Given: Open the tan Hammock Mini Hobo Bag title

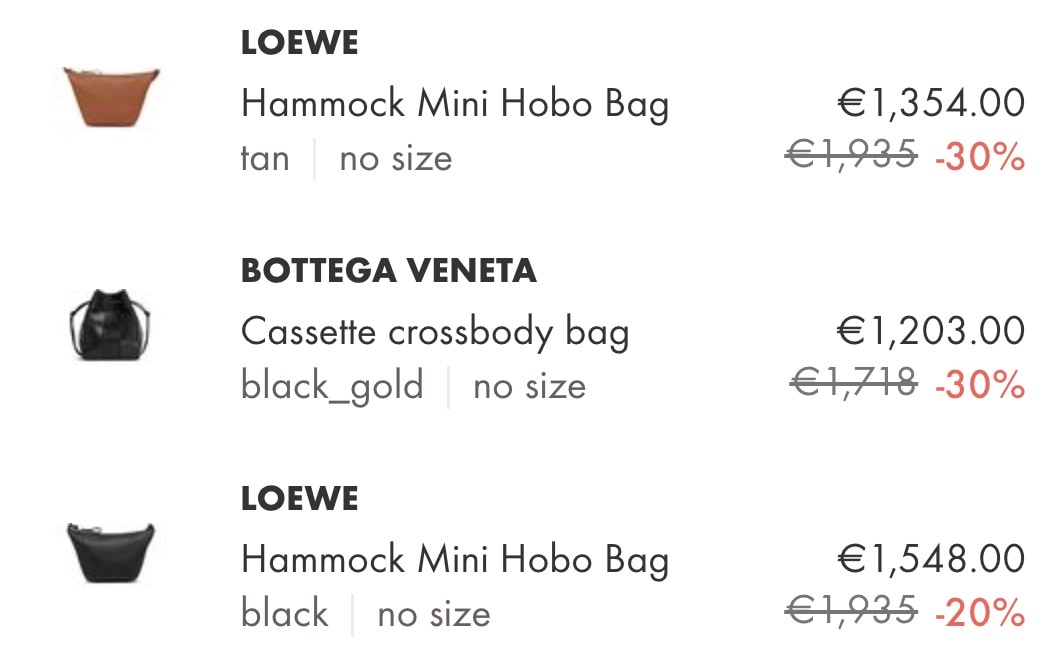Looking at the screenshot, I should point(455,104).
